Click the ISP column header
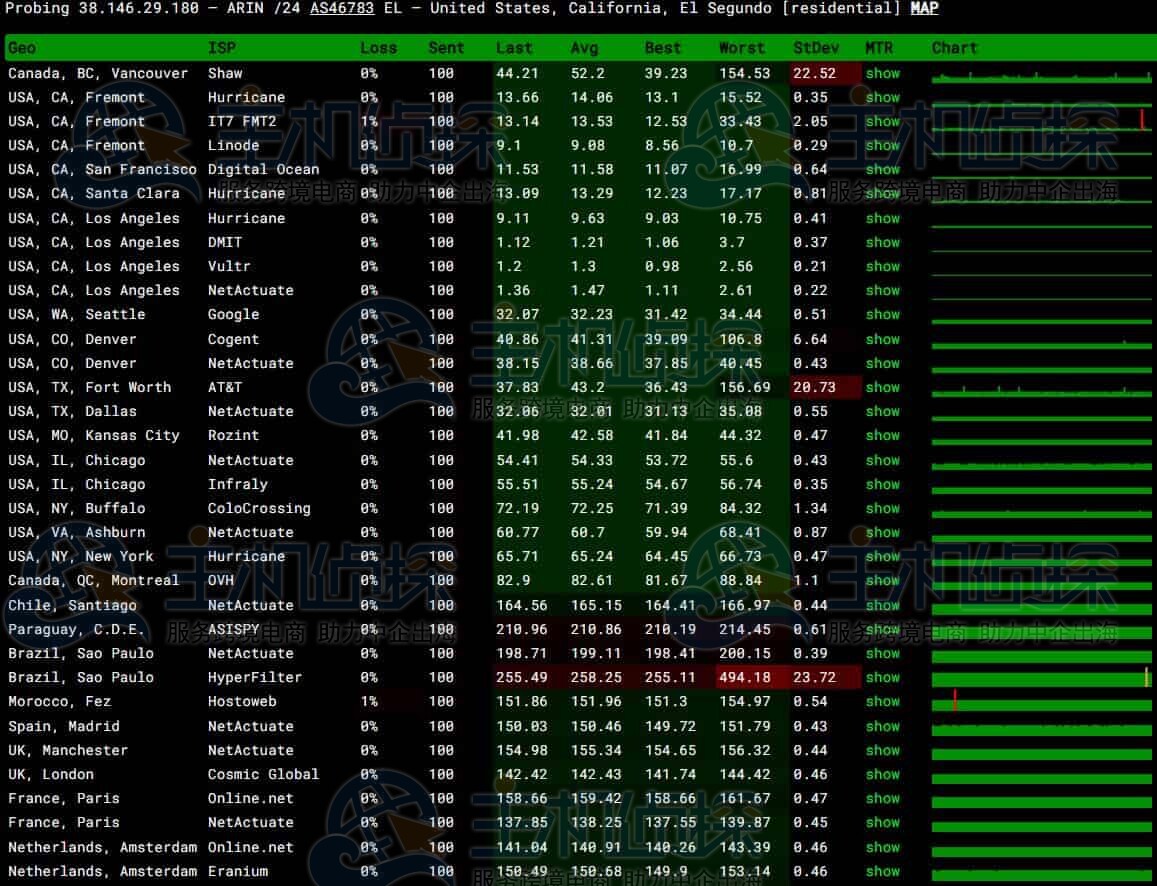This screenshot has width=1157, height=886. pos(222,48)
